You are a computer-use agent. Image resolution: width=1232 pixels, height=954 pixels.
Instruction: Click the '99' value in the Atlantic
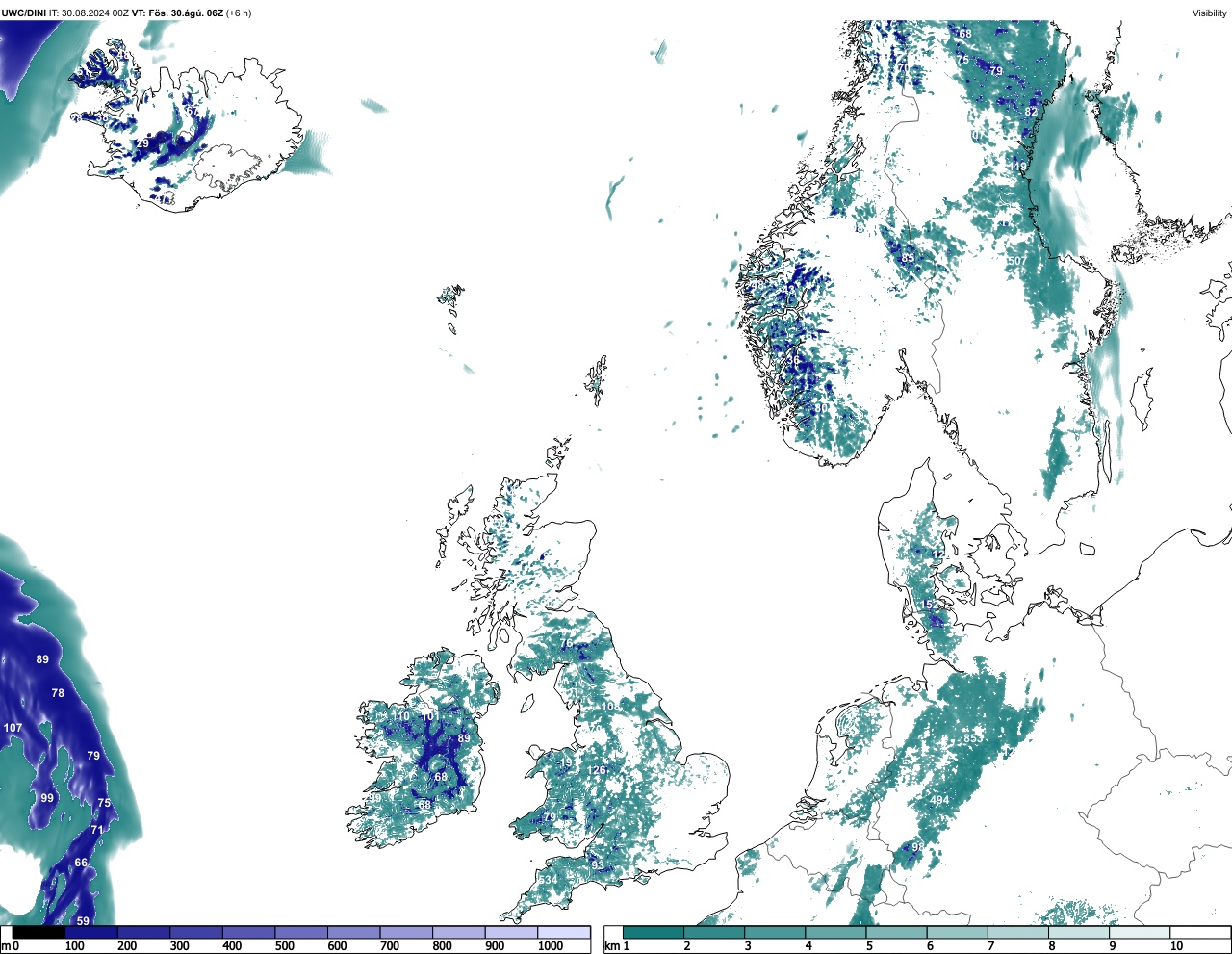pyautogui.click(x=47, y=798)
